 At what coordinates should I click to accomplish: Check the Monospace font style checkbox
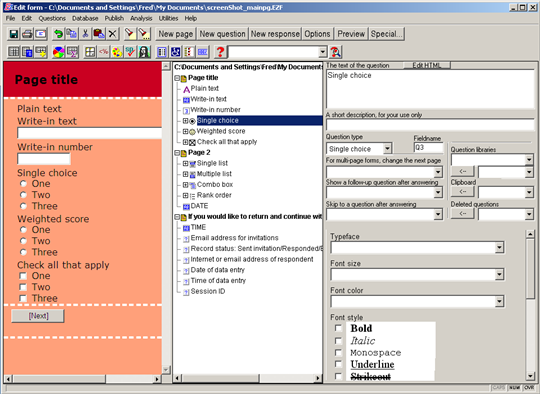click(x=338, y=352)
